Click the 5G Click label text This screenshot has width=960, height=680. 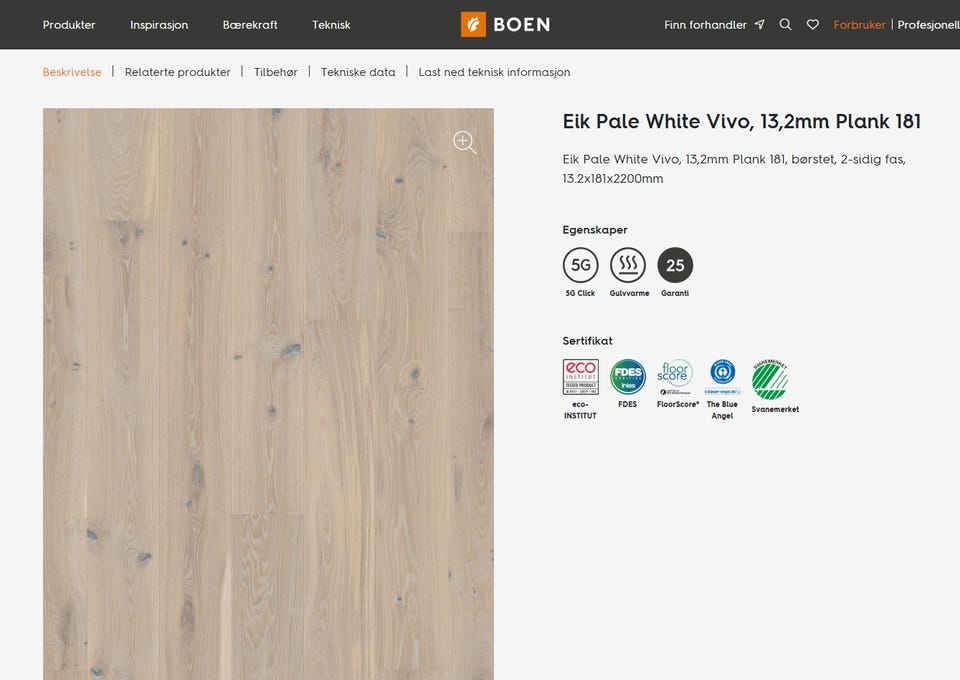coord(580,294)
